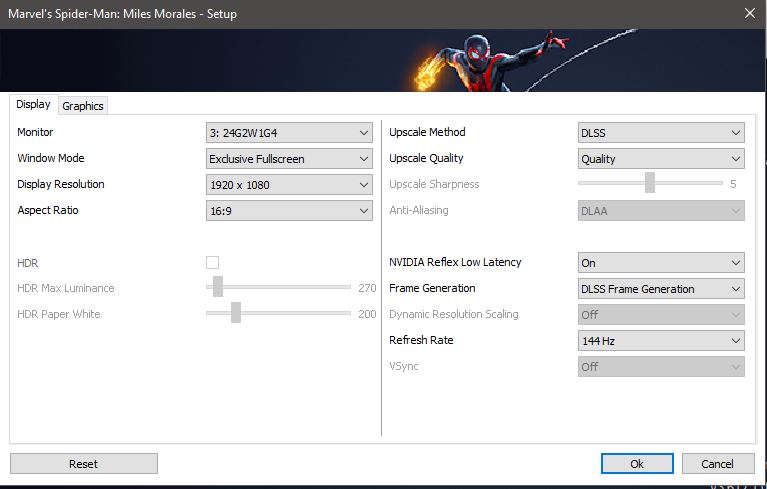This screenshot has width=767, height=489.
Task: Click the HDR Paper White slider handle
Action: click(236, 312)
